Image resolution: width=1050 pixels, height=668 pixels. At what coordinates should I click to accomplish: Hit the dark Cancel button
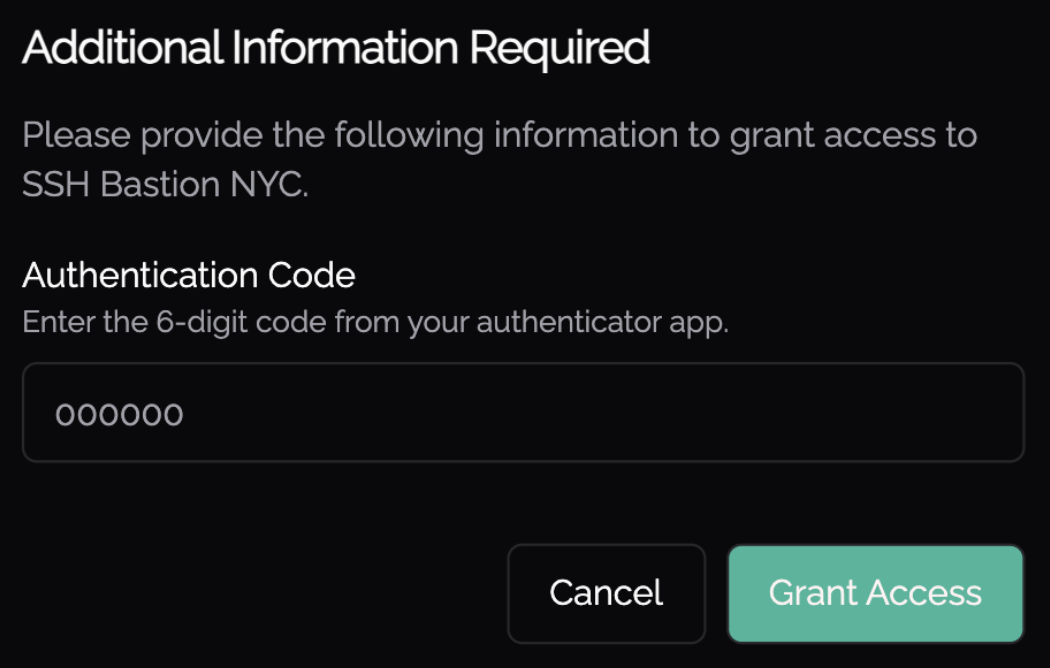coord(606,593)
